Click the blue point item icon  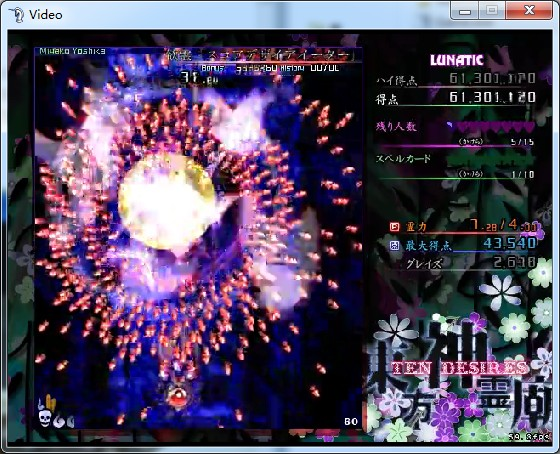pyautogui.click(x=394, y=245)
